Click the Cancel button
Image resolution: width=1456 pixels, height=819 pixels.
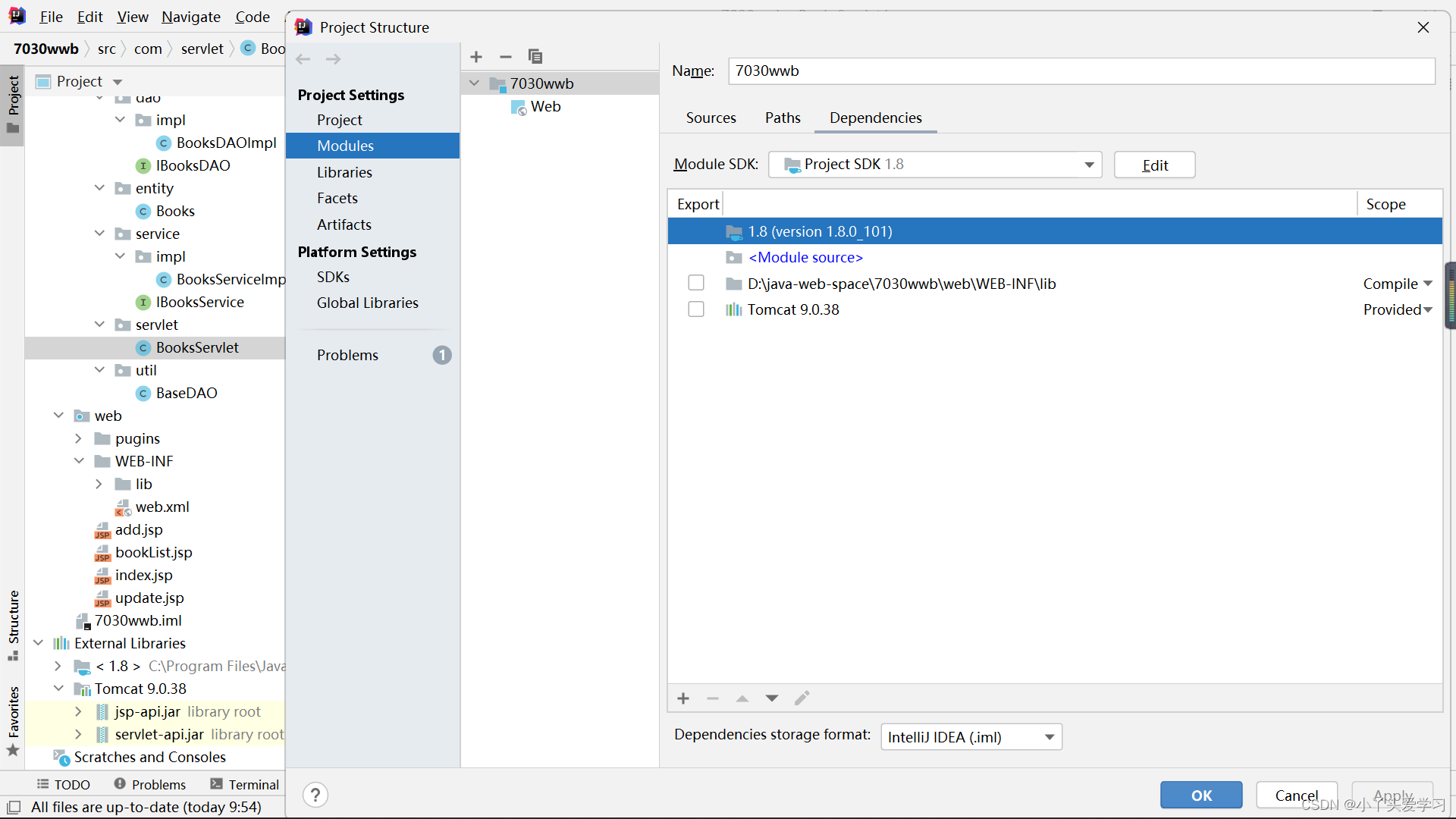click(1296, 795)
